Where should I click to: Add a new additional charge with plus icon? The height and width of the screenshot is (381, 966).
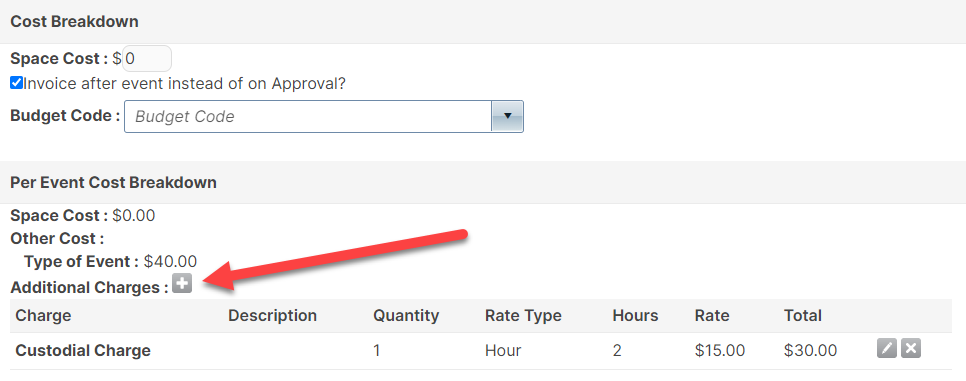182,284
